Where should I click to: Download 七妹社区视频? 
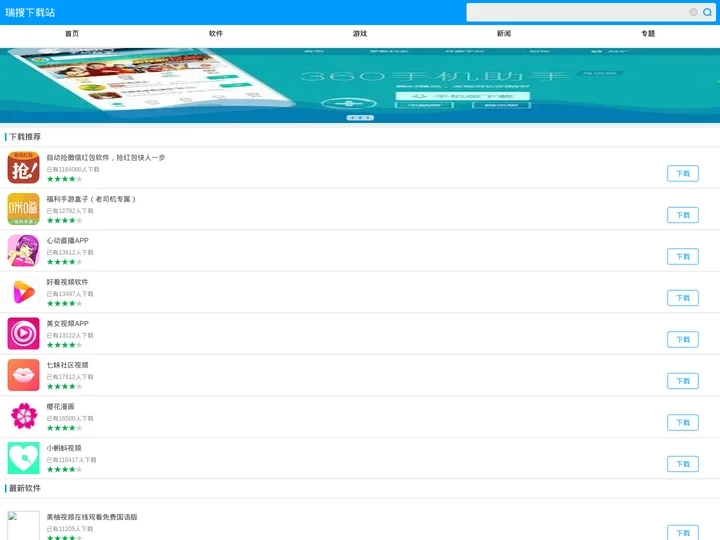click(683, 381)
